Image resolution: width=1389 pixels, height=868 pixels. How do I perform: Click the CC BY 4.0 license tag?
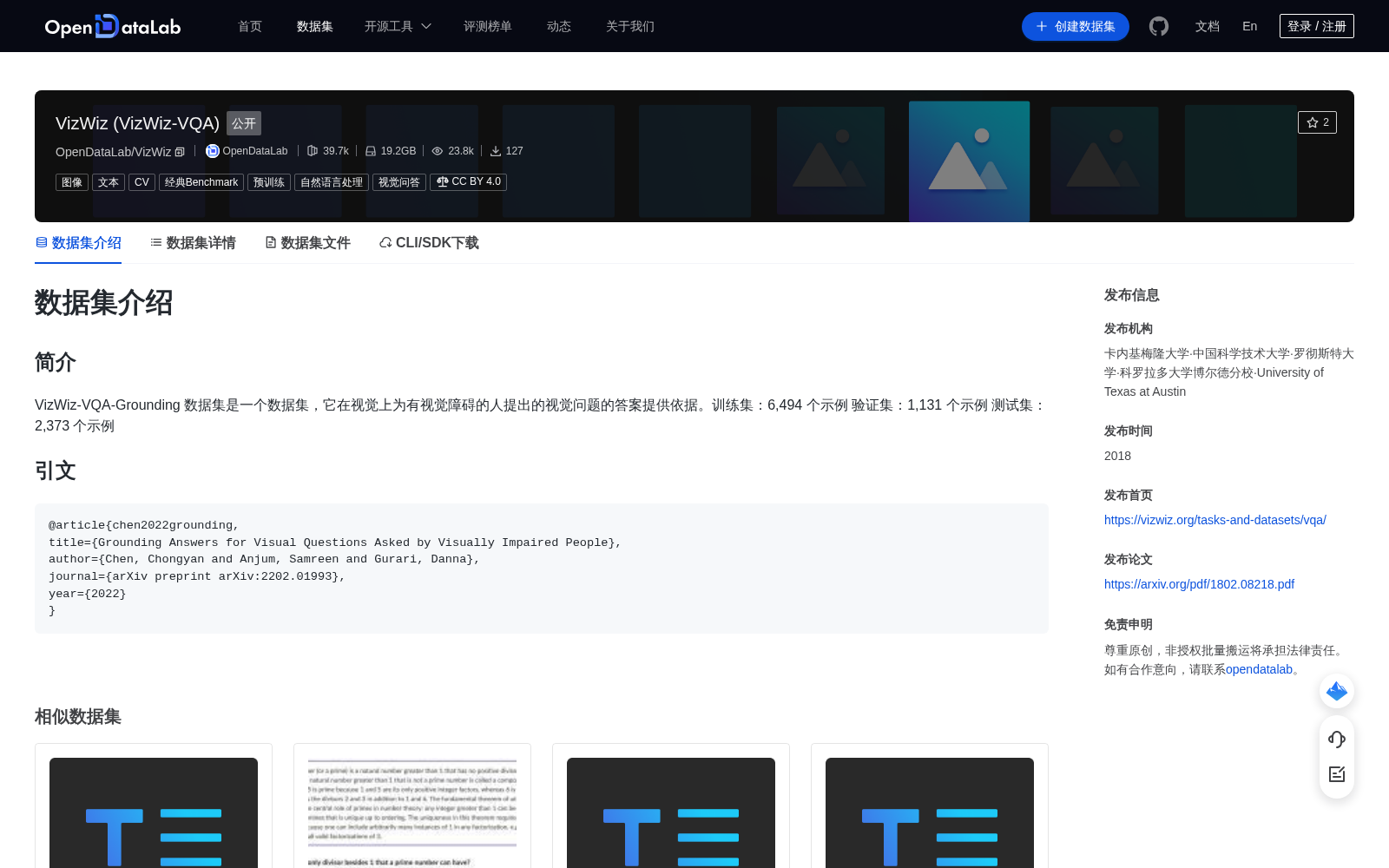click(469, 182)
